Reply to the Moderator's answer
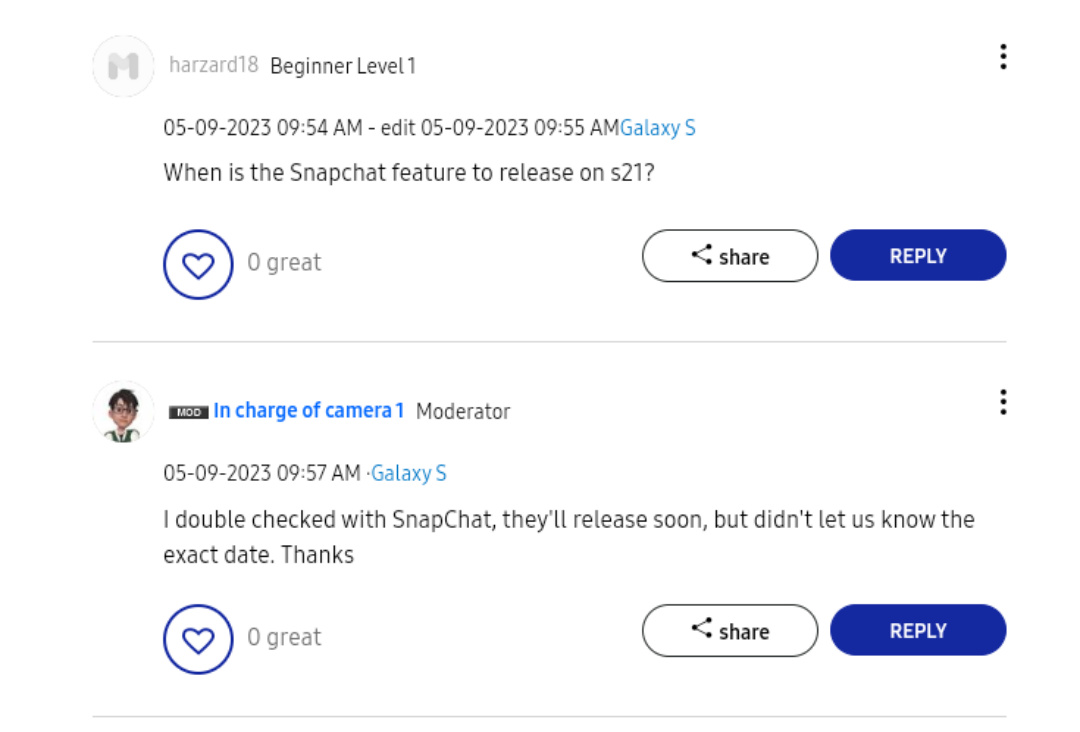The width and height of the screenshot is (1080, 732). point(917,630)
